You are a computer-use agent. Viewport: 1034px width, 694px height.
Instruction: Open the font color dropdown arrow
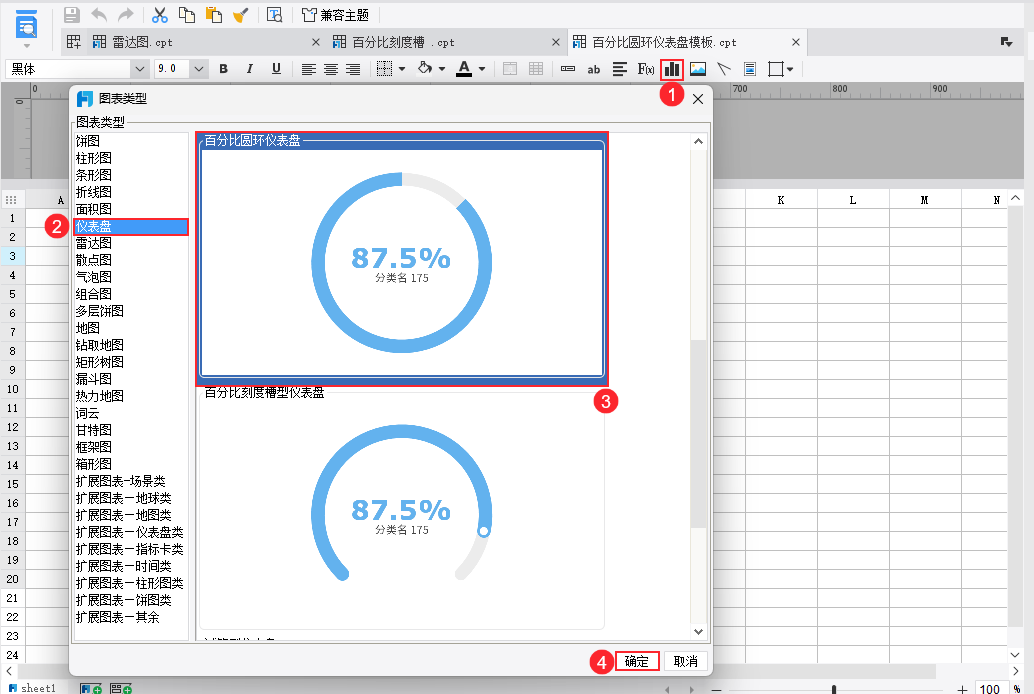tap(482, 69)
